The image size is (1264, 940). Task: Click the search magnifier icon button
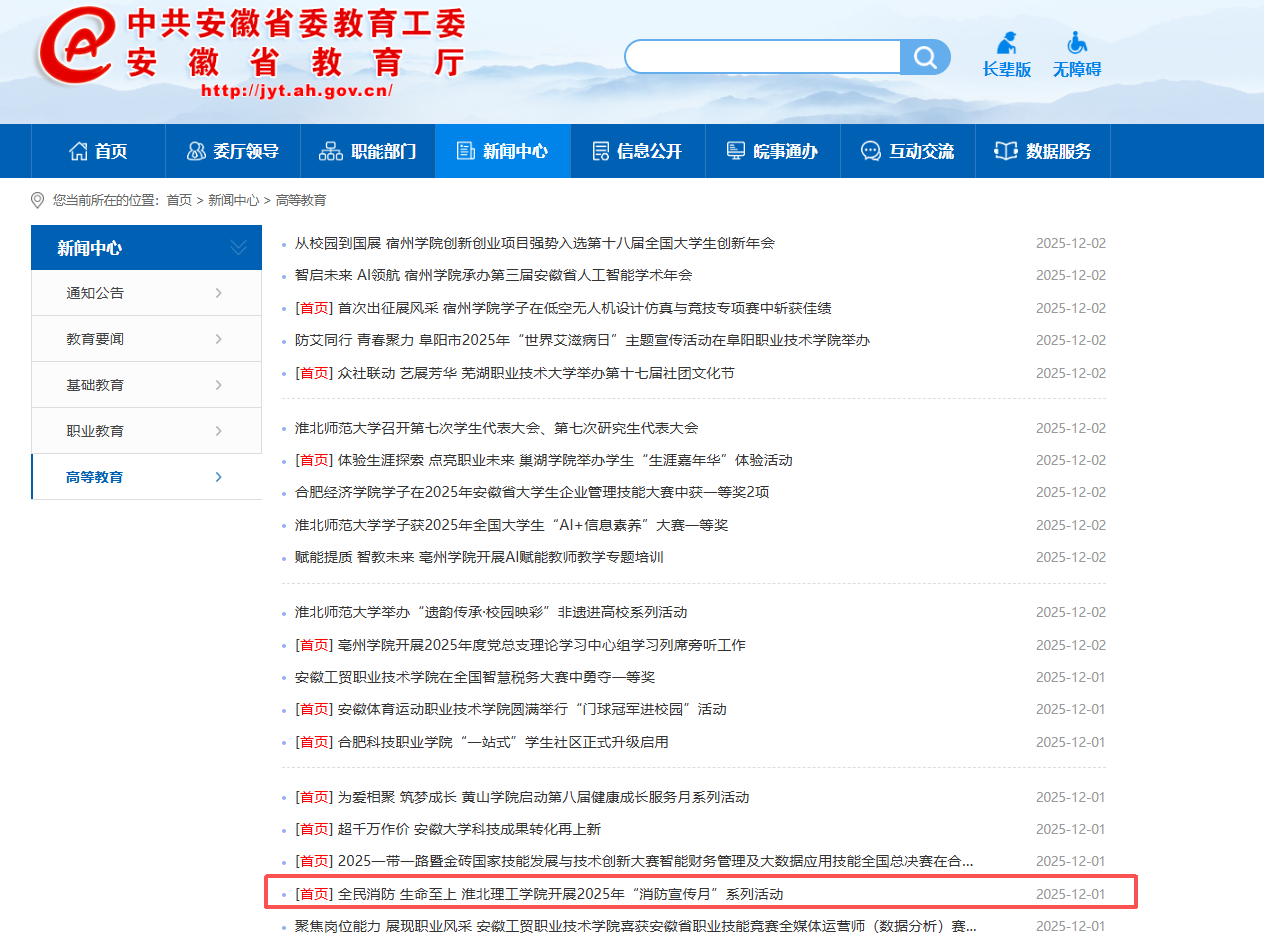point(925,57)
